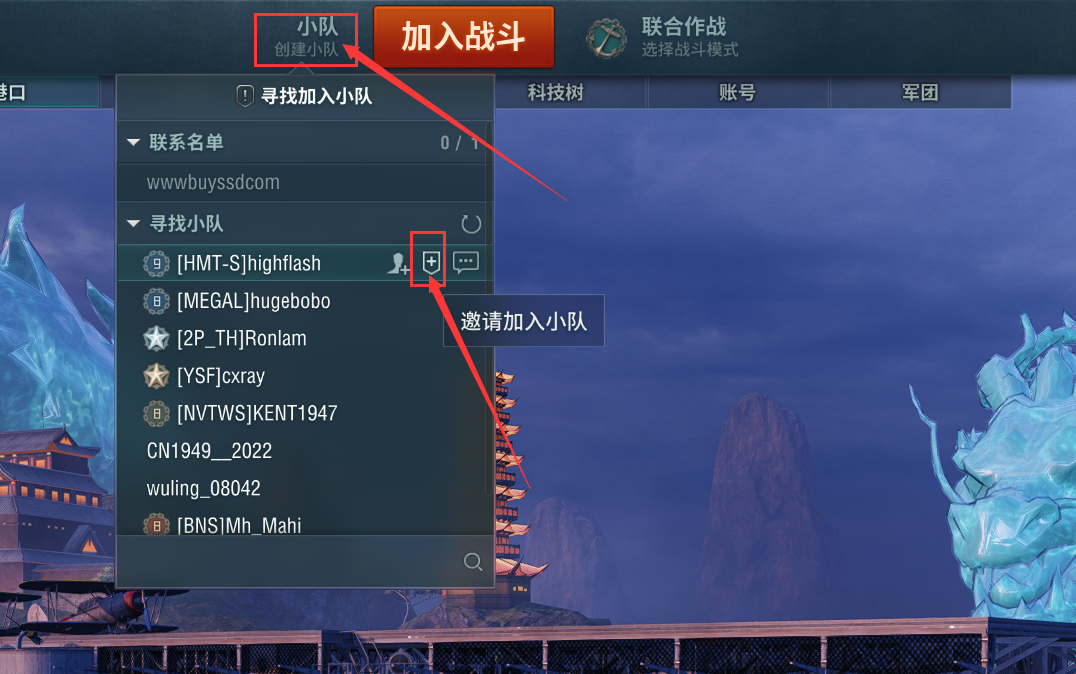Open chat bubble icon for [HMT-S]highflash

point(466,262)
